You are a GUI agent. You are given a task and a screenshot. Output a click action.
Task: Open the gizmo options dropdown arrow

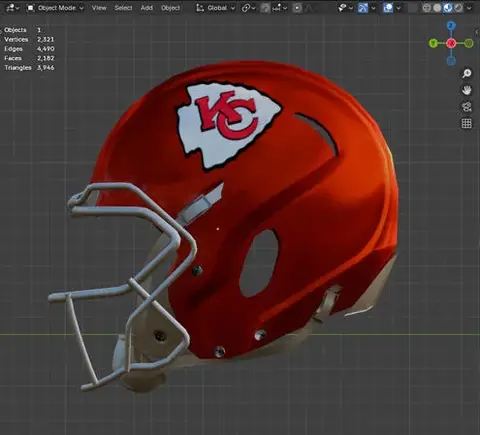point(373,8)
